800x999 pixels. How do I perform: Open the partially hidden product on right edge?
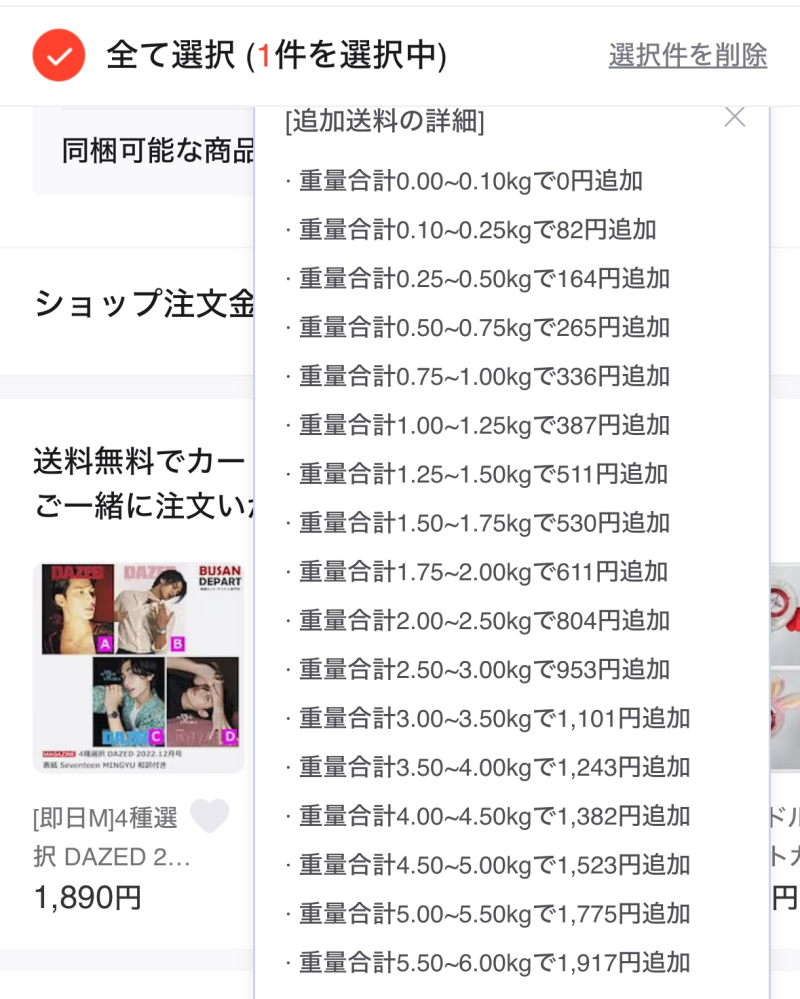[x=785, y=668]
